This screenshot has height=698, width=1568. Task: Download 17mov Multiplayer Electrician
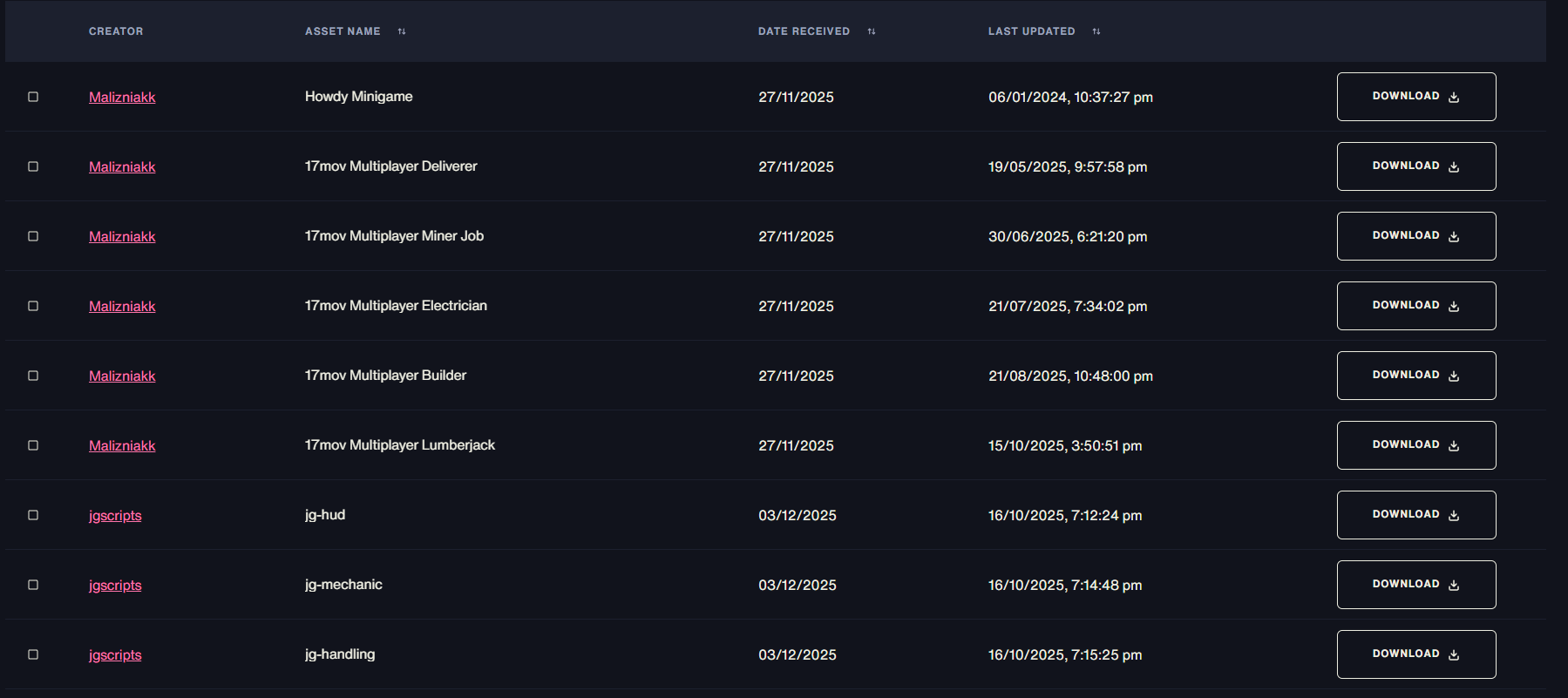pyautogui.click(x=1416, y=306)
